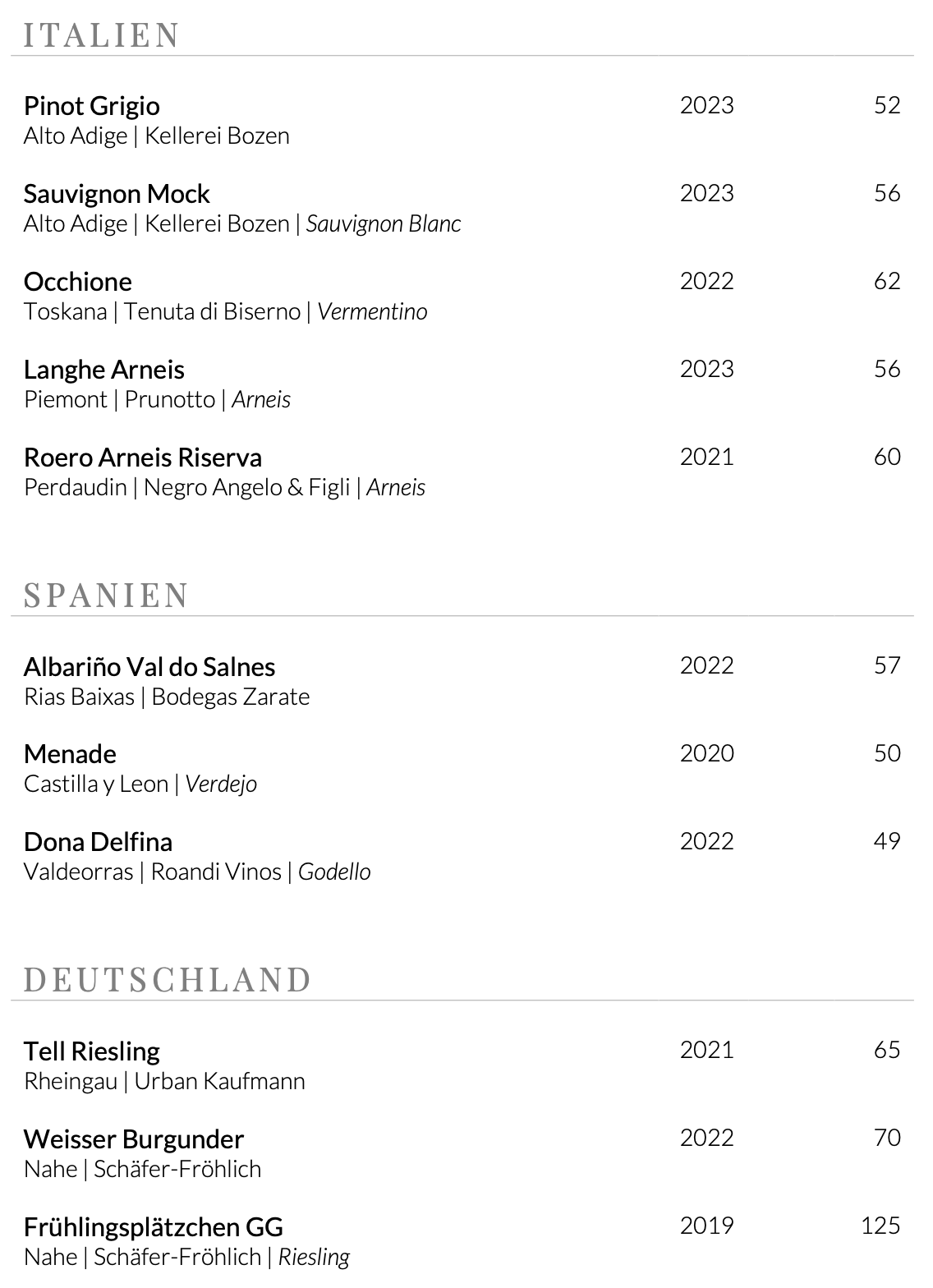Click the price 125 for Frühlingsplätzchen
Viewport: 933px width, 1288px height.
point(880,1226)
